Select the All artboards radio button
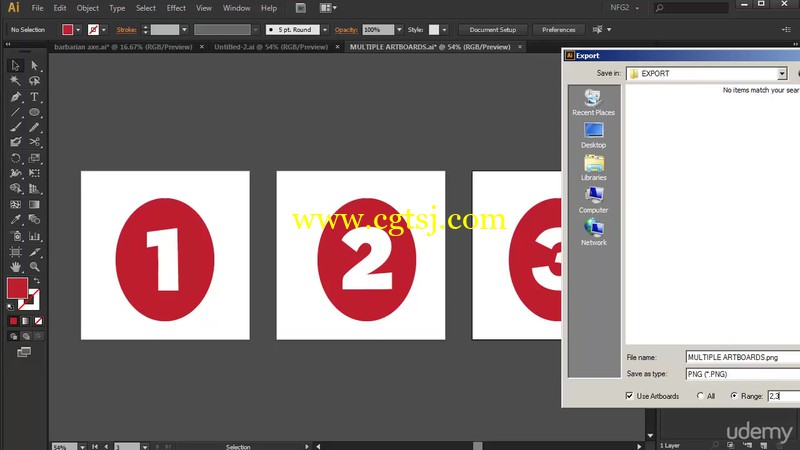Image resolution: width=800 pixels, height=450 pixels. pyautogui.click(x=700, y=396)
